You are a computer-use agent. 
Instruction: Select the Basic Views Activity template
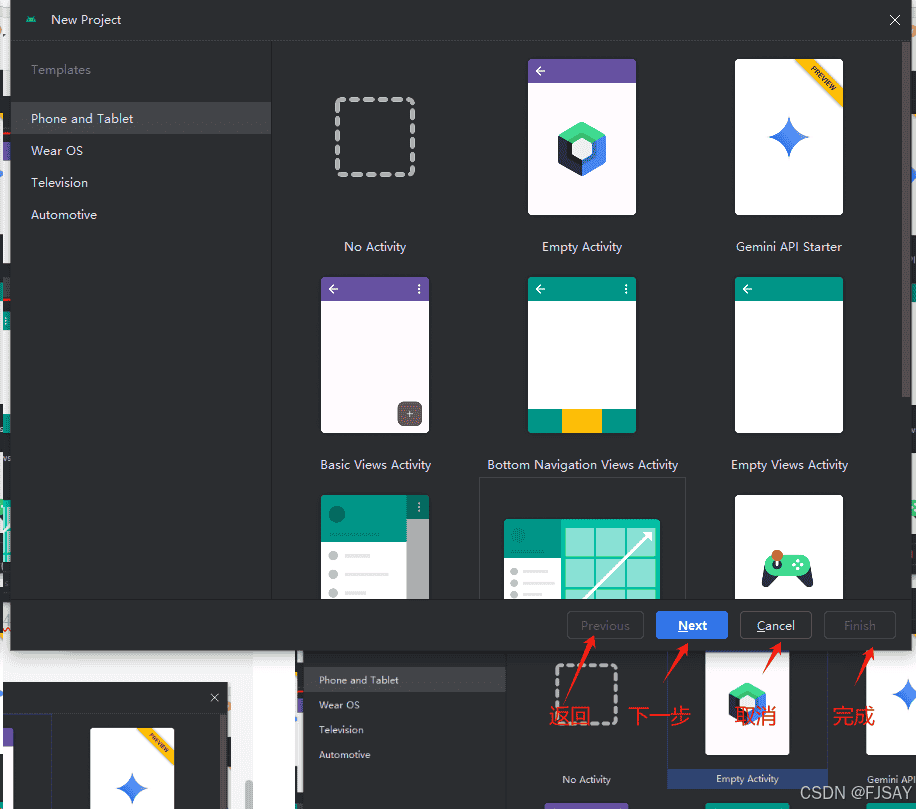pos(374,355)
